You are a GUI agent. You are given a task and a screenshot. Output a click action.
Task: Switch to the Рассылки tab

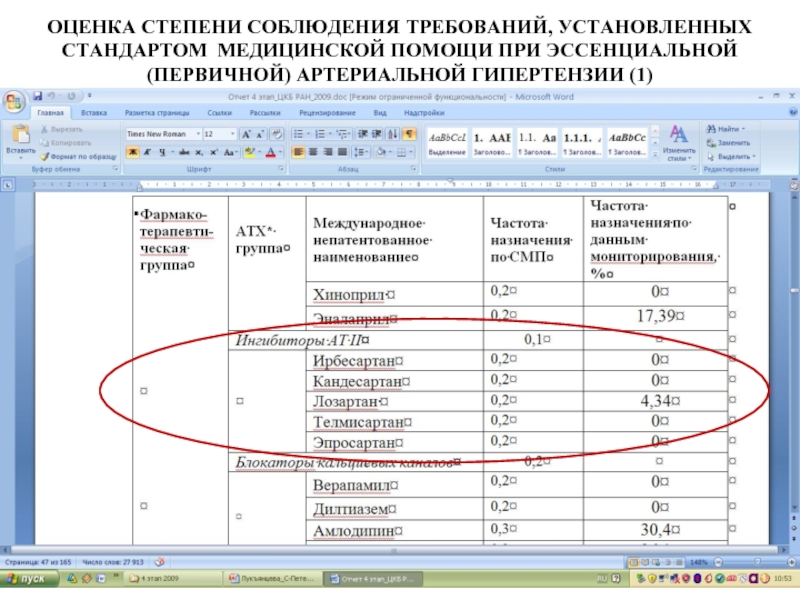tap(265, 113)
